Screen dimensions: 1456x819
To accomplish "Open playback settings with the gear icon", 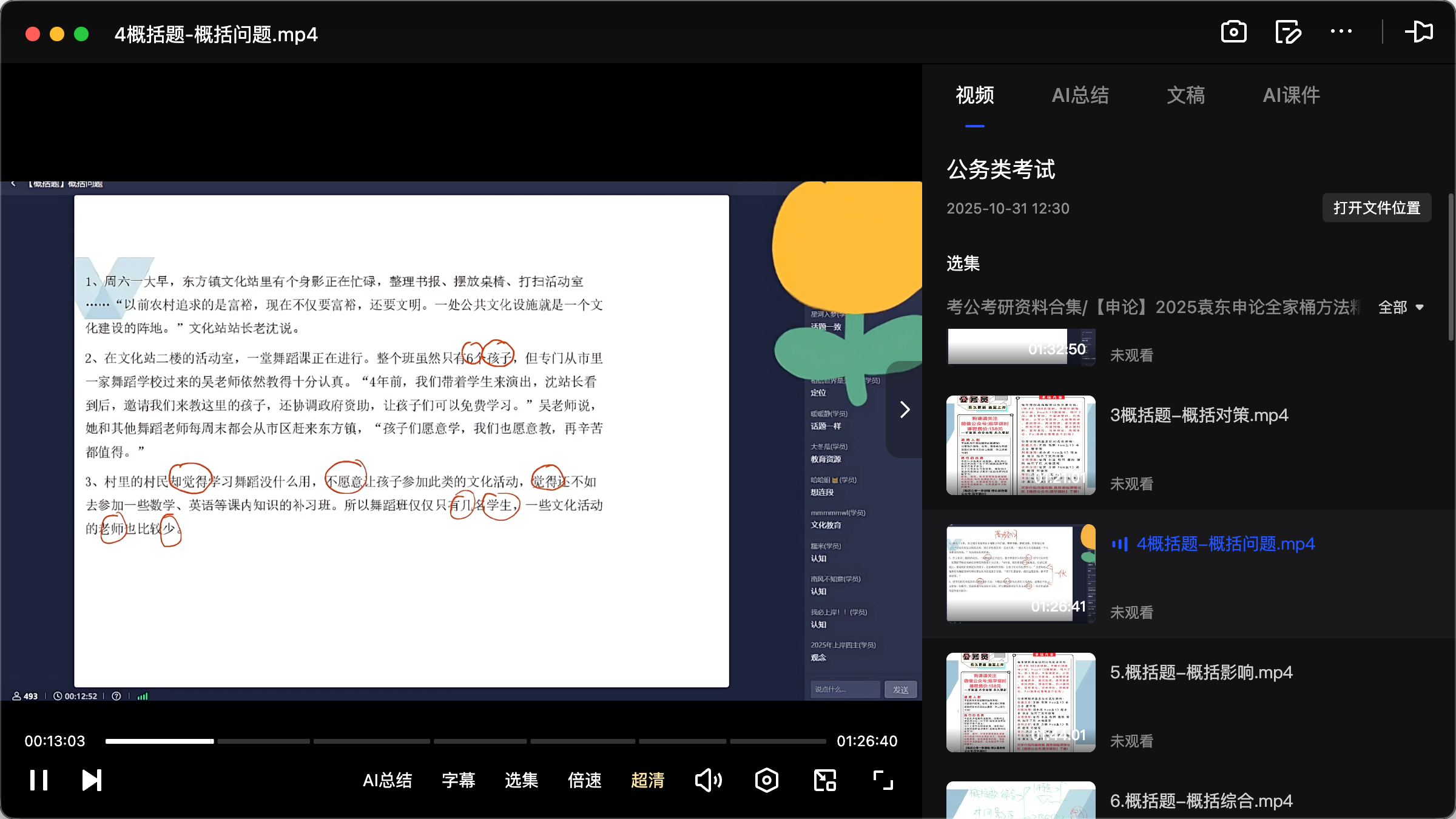I will pos(766,780).
